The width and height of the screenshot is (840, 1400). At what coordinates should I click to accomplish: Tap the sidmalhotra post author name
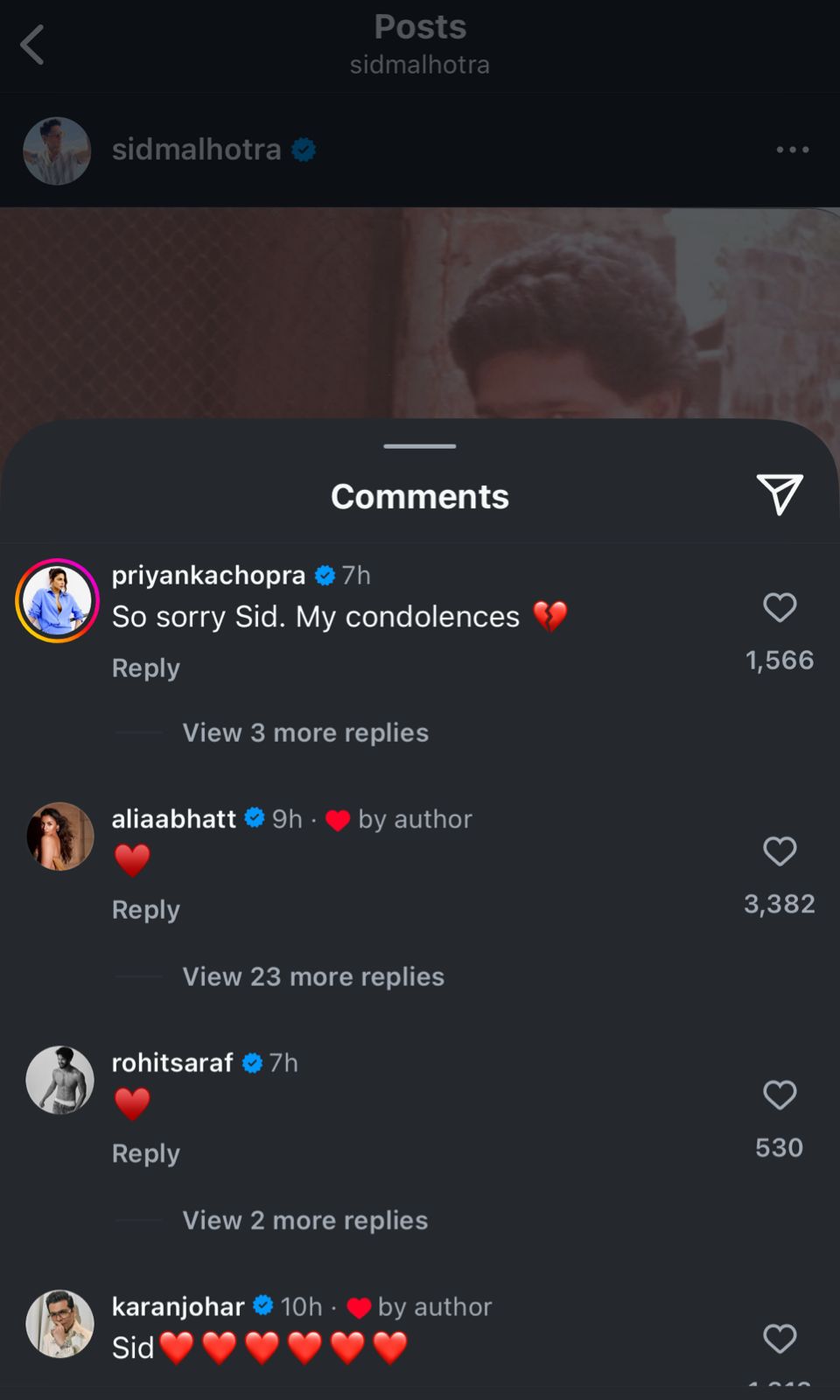196,150
